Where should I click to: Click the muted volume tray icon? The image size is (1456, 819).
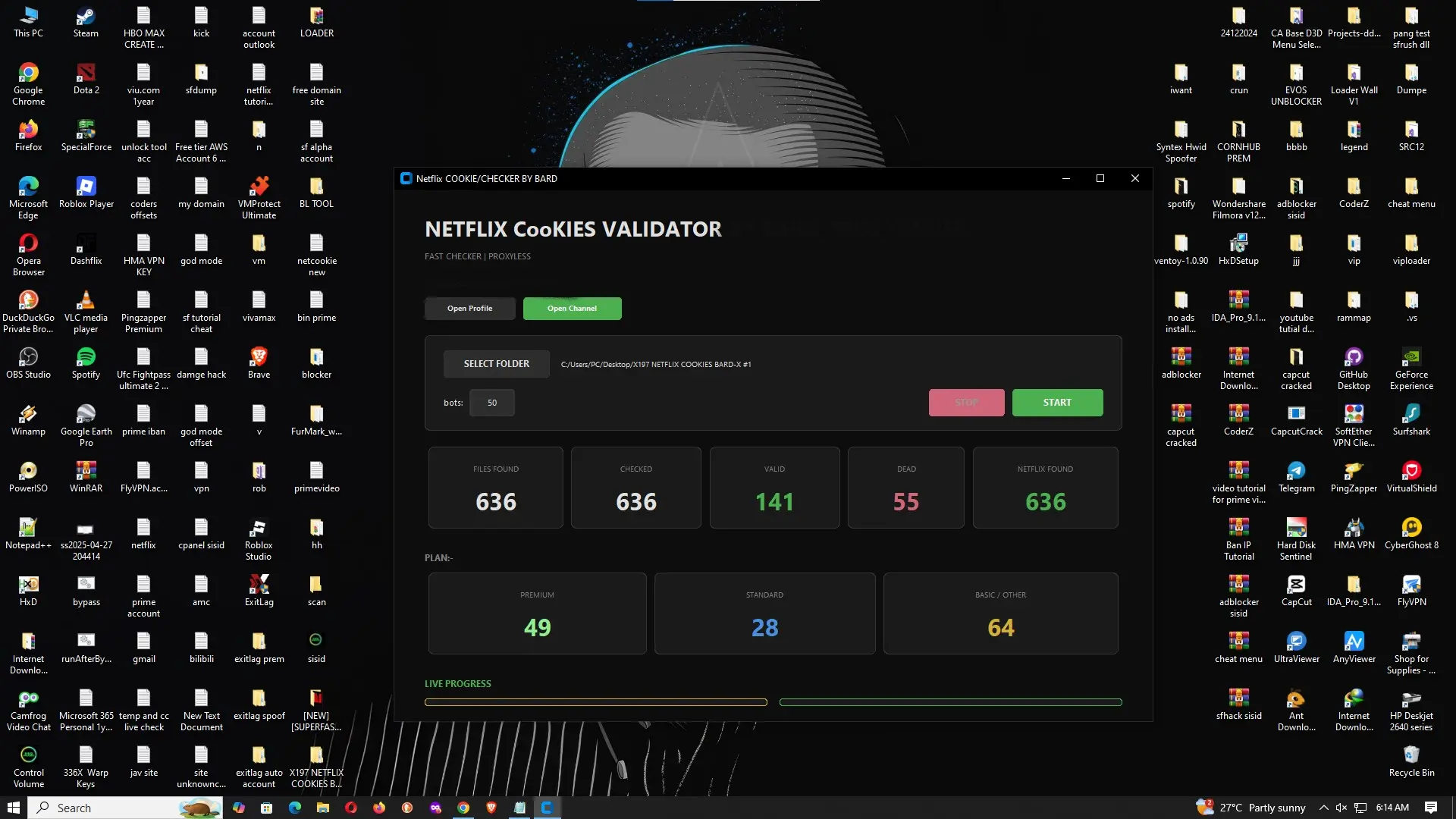click(x=1341, y=808)
